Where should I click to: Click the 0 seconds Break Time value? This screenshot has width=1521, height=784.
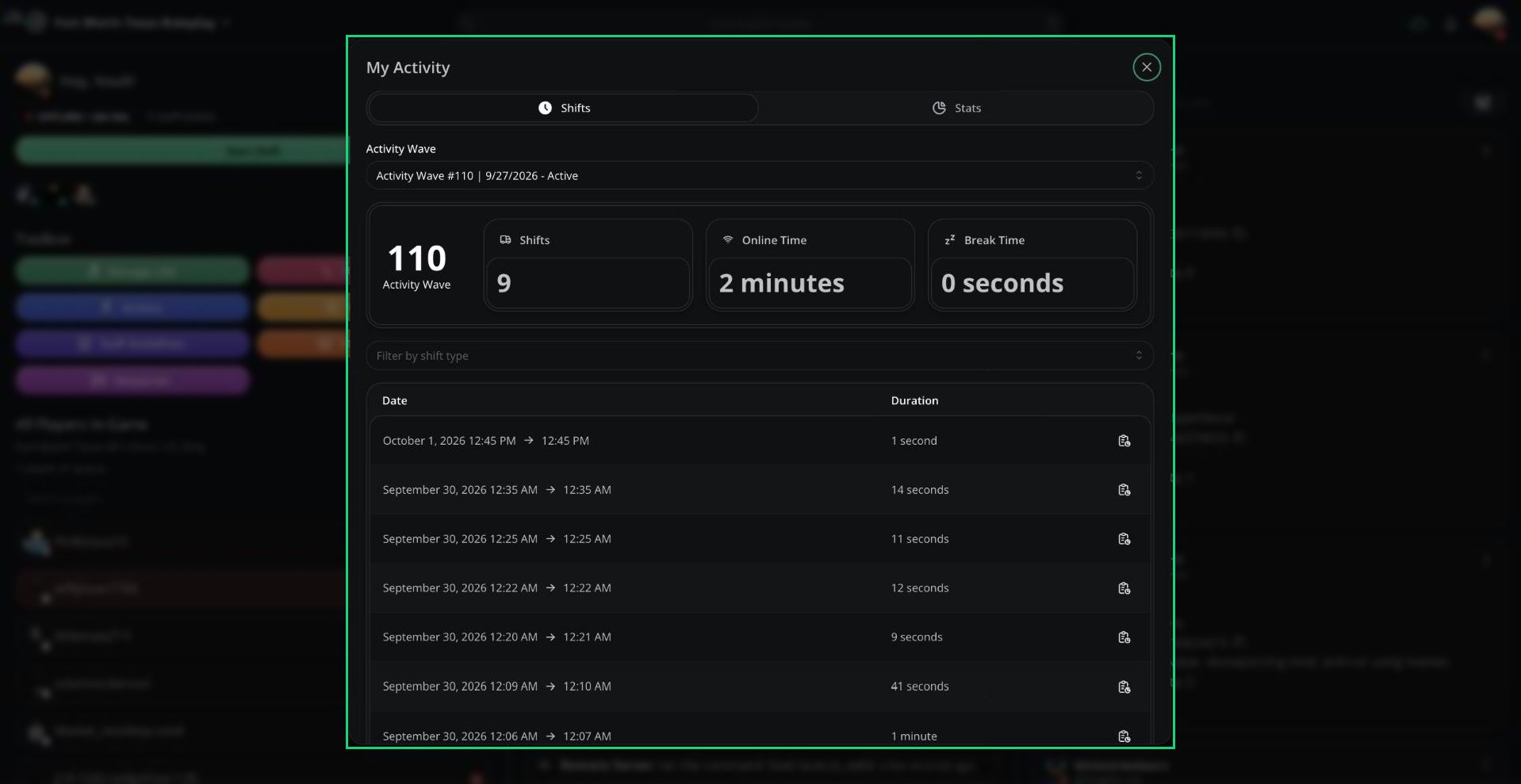[1002, 283]
